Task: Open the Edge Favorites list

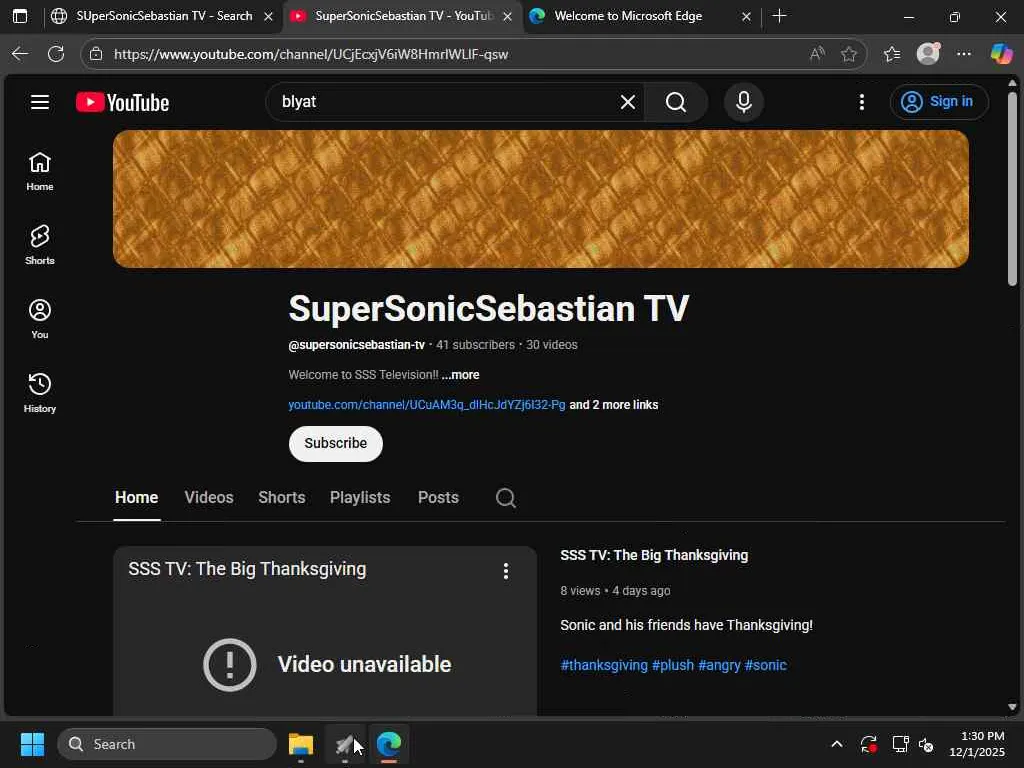Action: click(x=892, y=54)
